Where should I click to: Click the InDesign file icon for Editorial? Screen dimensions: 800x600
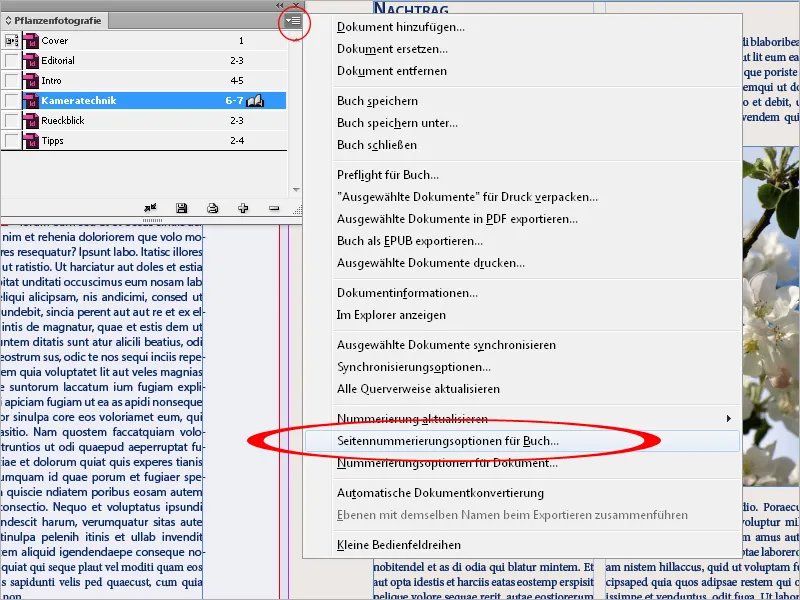tap(31, 61)
